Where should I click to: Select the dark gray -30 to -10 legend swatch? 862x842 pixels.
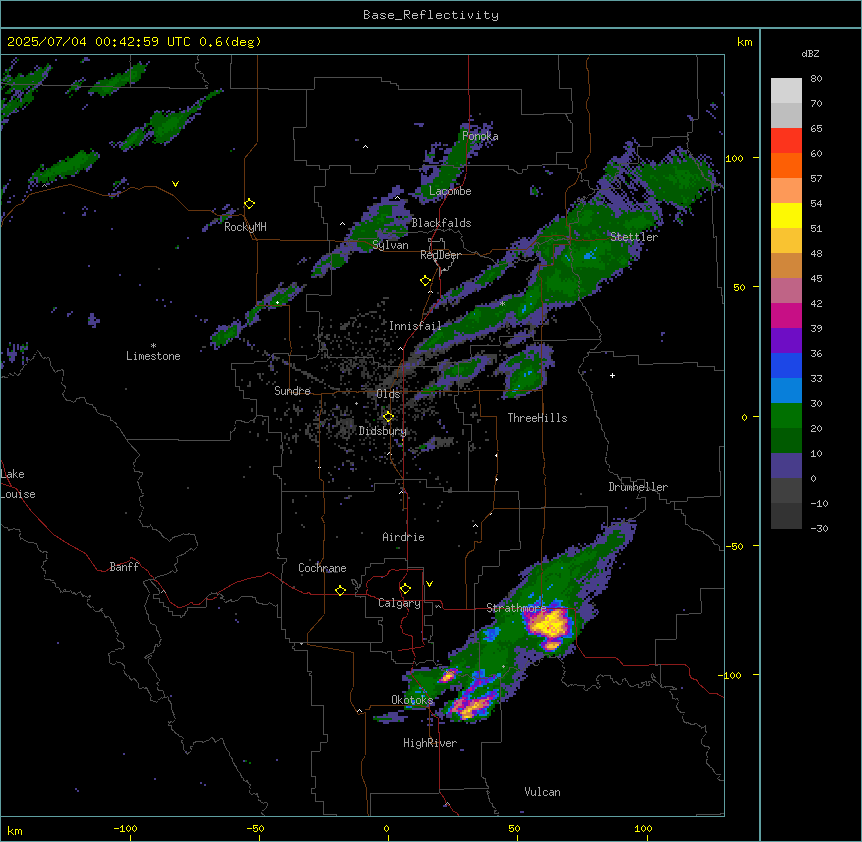(786, 516)
